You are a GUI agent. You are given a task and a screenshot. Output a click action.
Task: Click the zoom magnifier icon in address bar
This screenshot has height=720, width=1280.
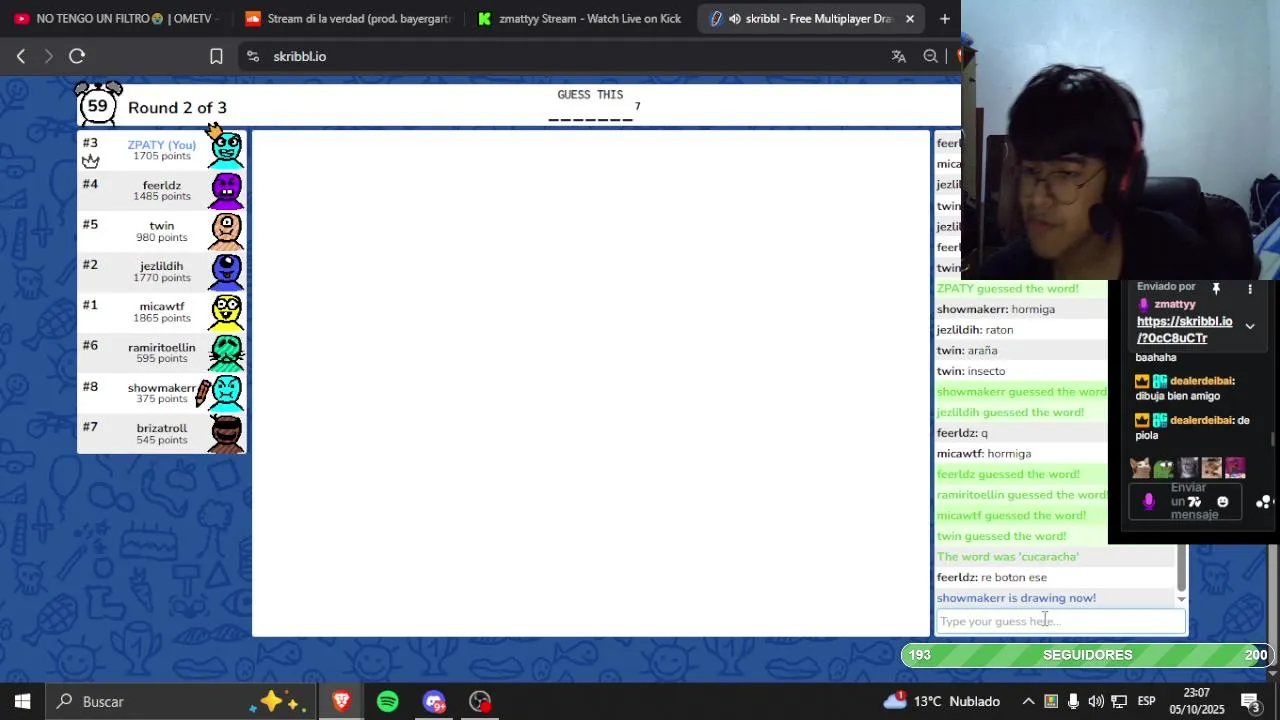pyautogui.click(x=931, y=57)
